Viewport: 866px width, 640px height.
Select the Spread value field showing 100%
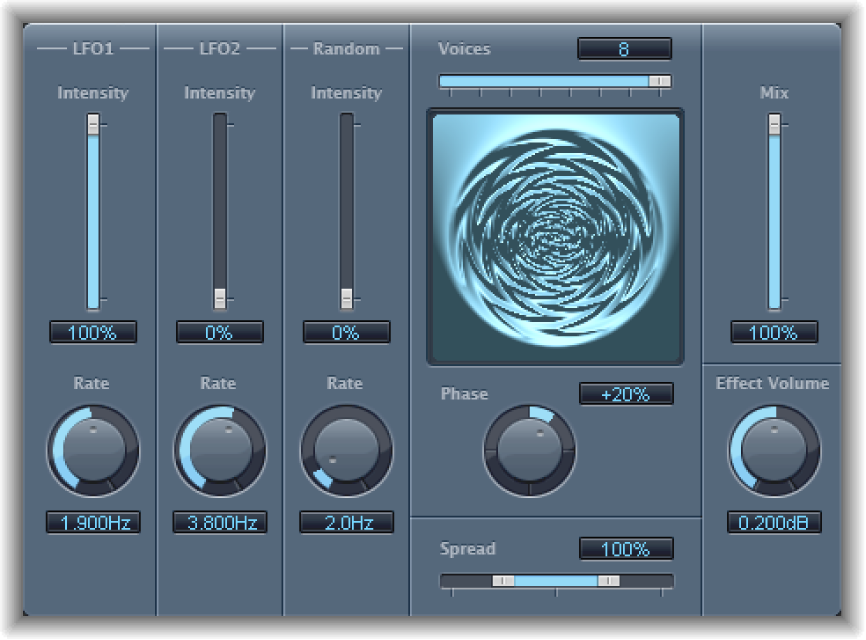point(627,549)
